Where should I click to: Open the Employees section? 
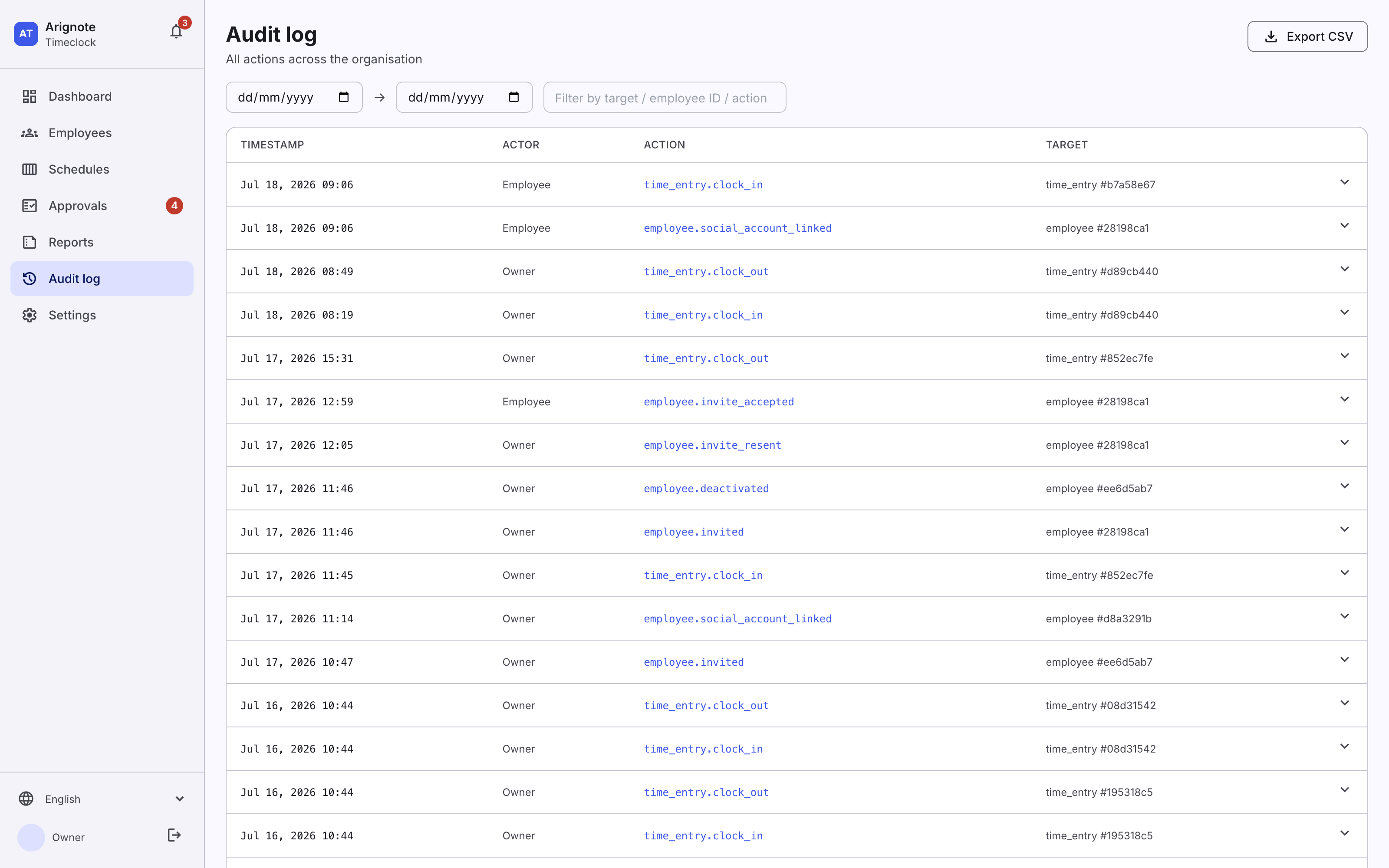tap(102, 133)
